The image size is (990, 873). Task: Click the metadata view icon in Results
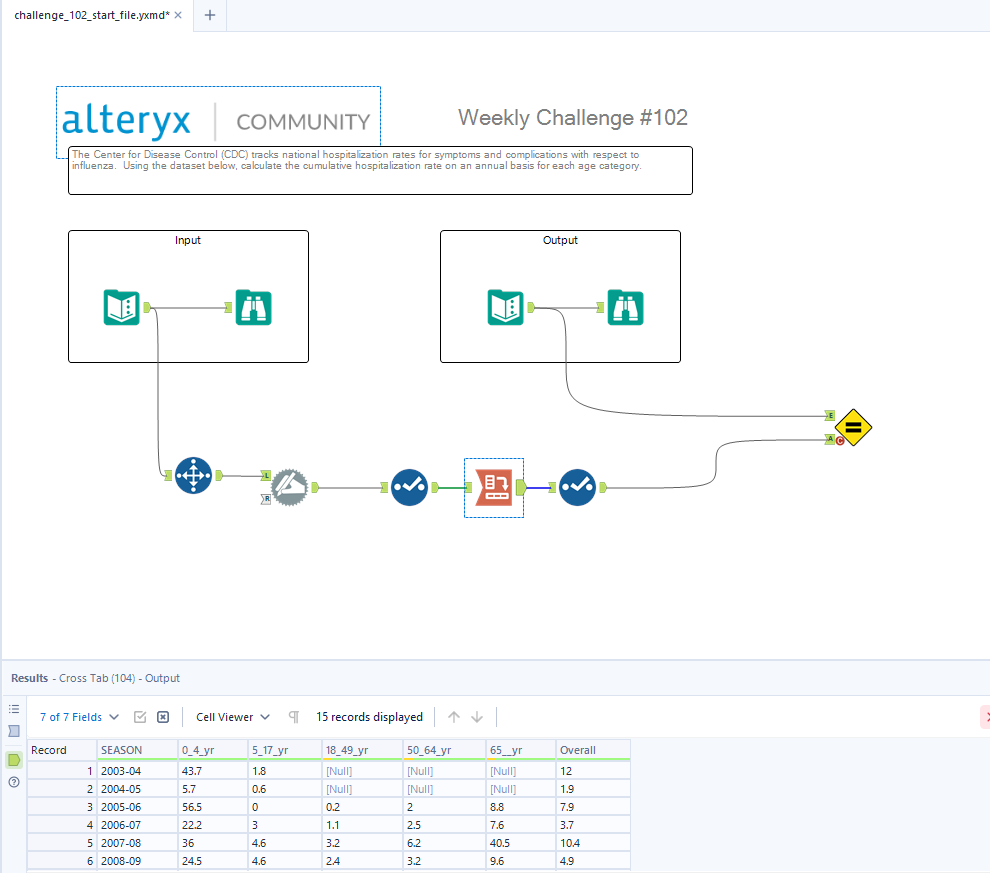[x=14, y=731]
